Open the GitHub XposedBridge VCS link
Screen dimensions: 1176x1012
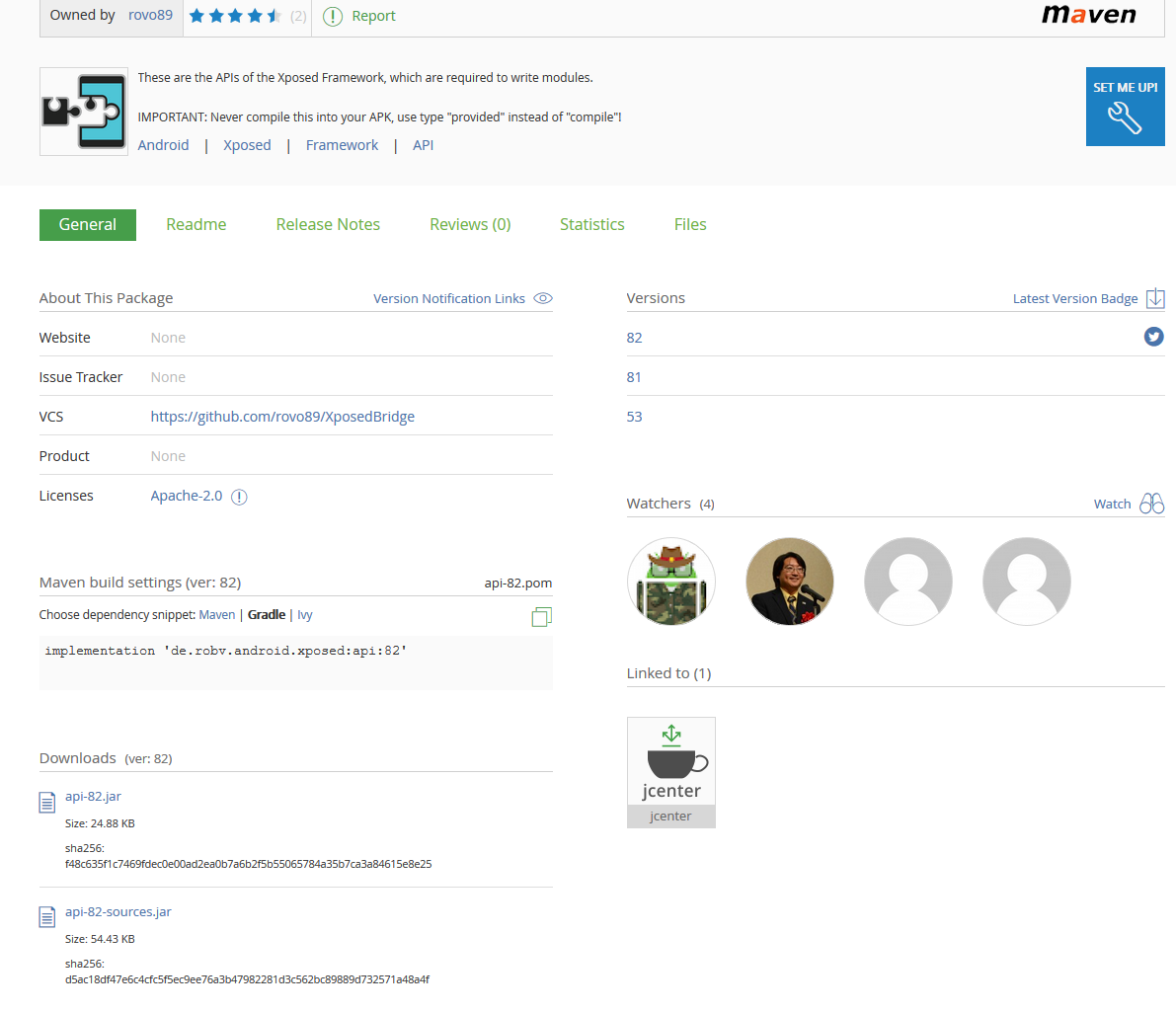(x=282, y=417)
